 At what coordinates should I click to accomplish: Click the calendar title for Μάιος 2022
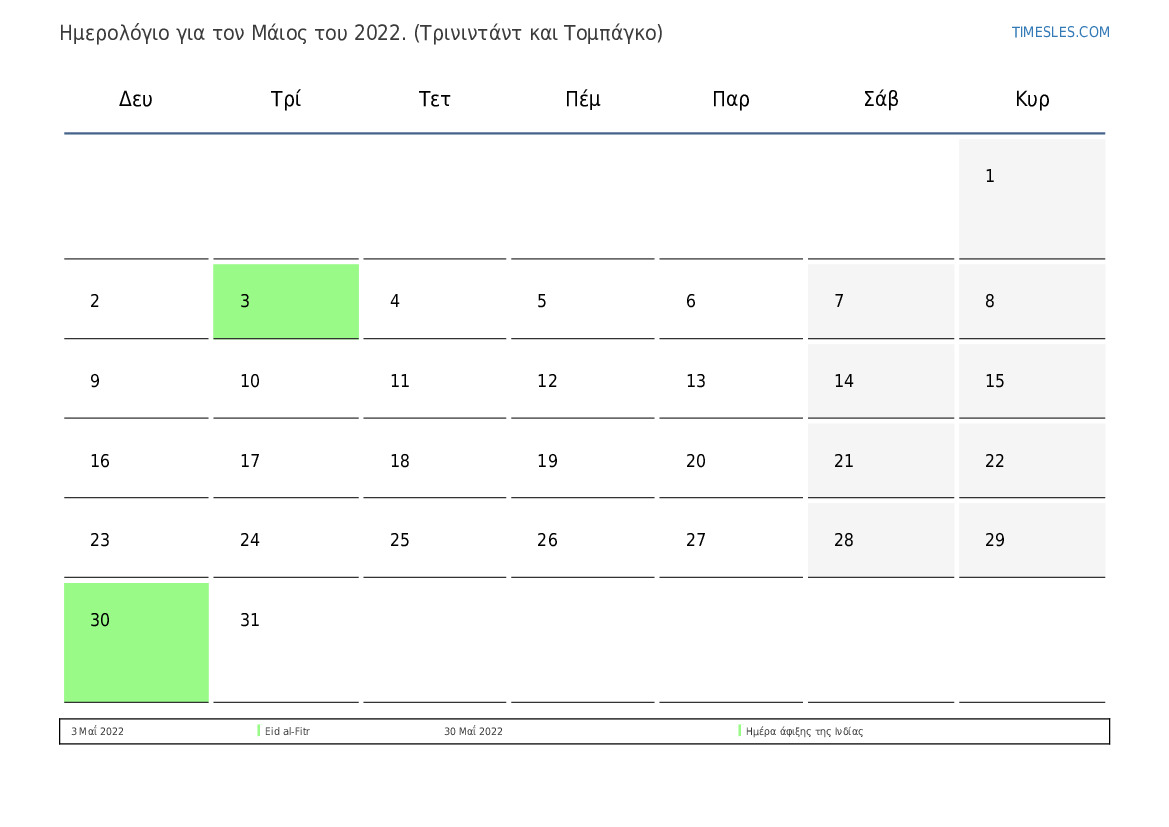(361, 33)
